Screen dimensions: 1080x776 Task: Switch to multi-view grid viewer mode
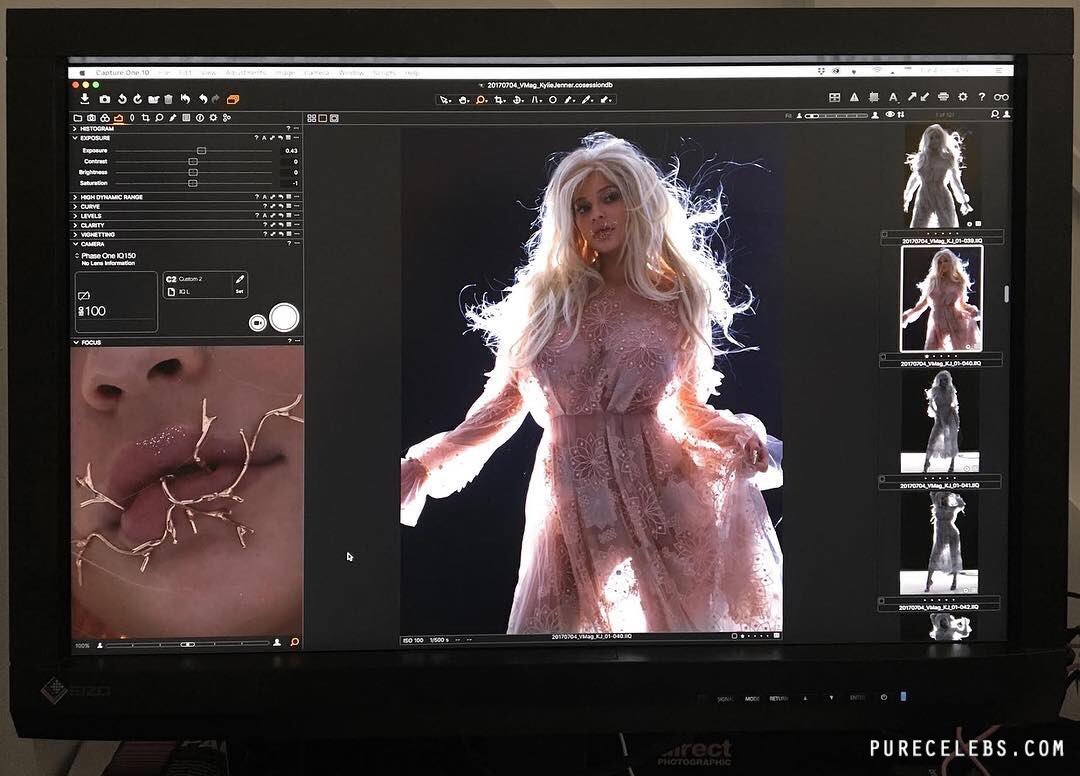point(311,118)
